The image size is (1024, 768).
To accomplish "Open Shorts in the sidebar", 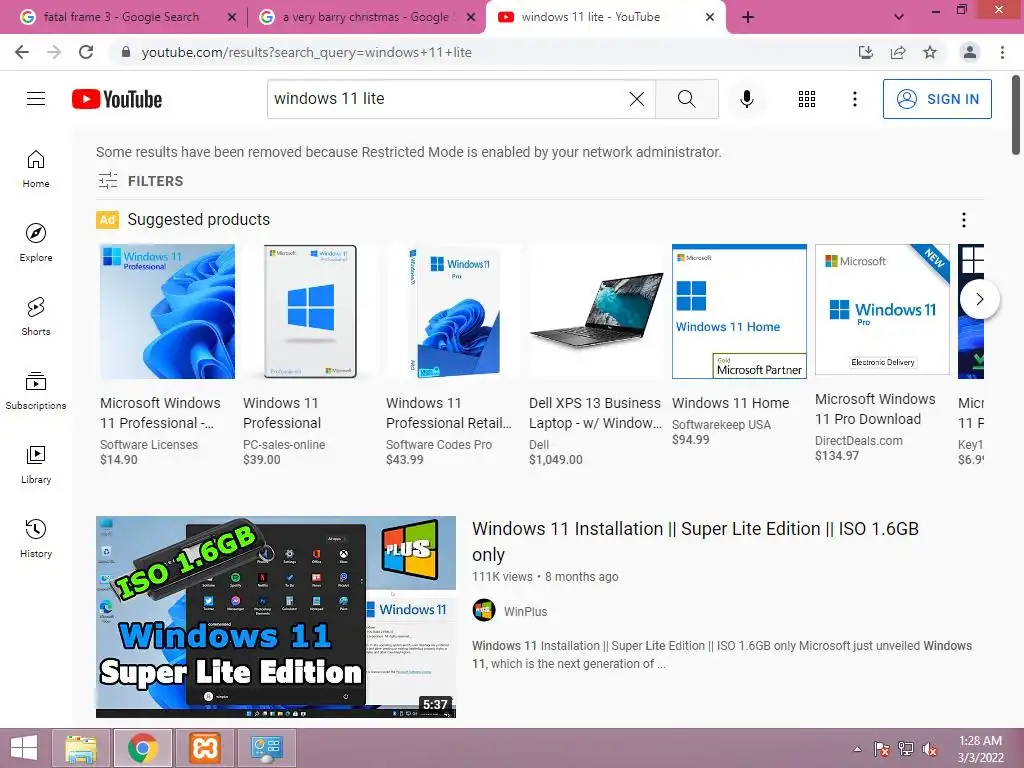I will click(x=36, y=317).
